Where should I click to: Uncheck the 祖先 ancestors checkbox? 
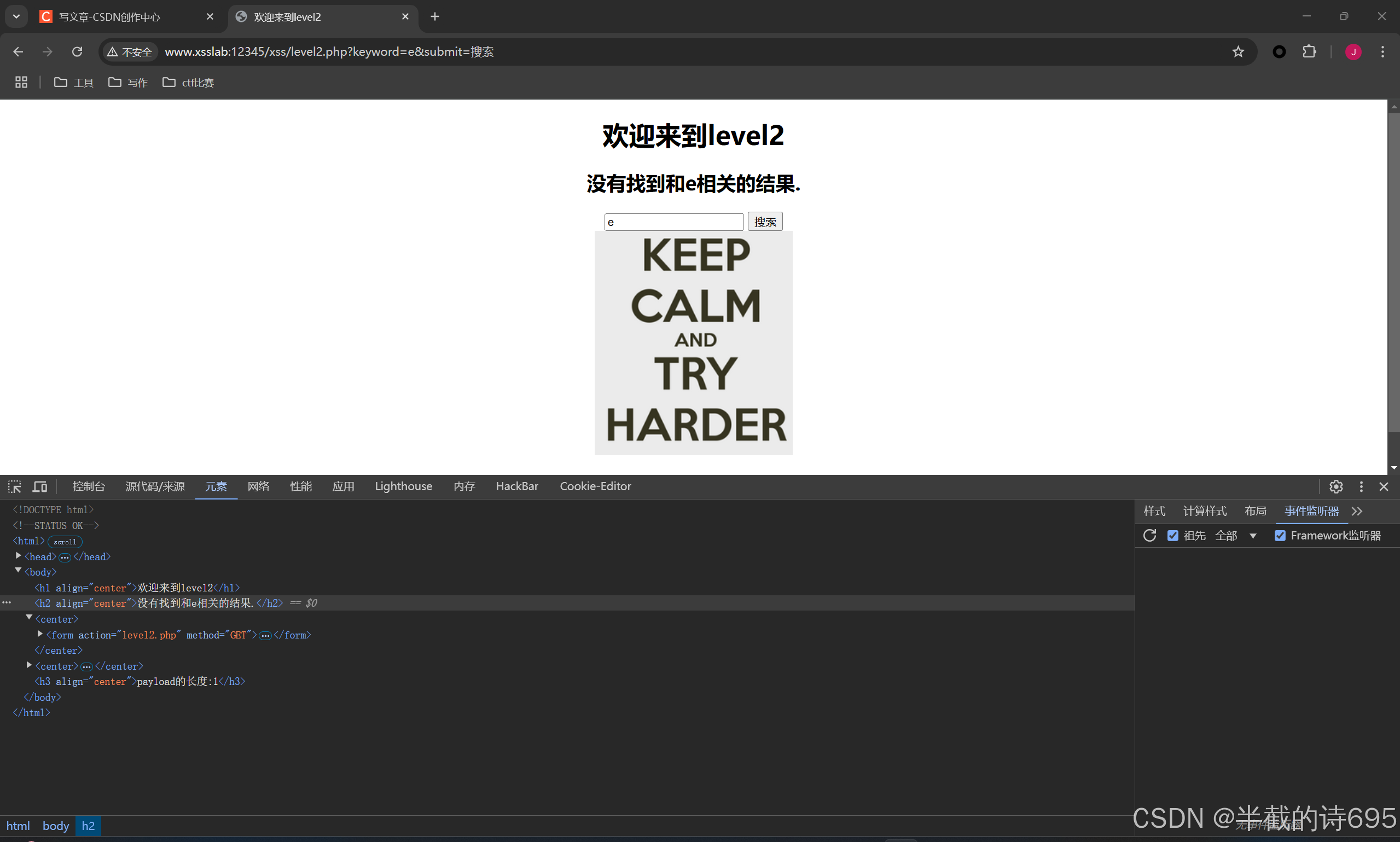1172,535
